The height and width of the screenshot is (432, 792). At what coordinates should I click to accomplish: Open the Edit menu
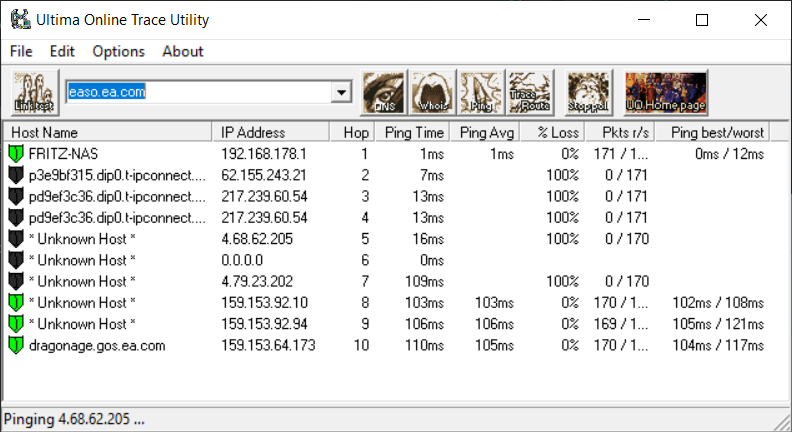pos(62,52)
